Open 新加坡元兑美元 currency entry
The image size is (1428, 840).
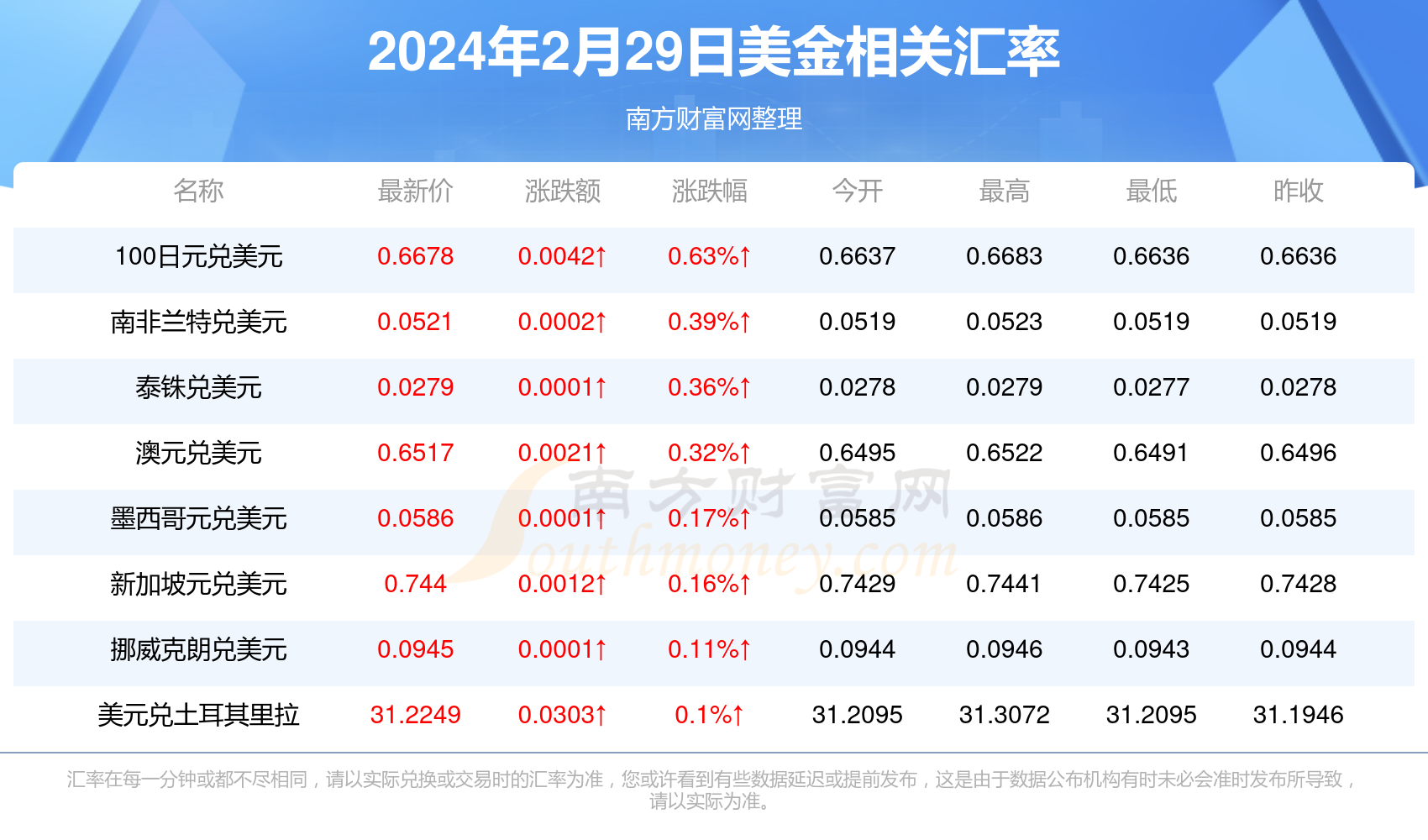(x=198, y=584)
